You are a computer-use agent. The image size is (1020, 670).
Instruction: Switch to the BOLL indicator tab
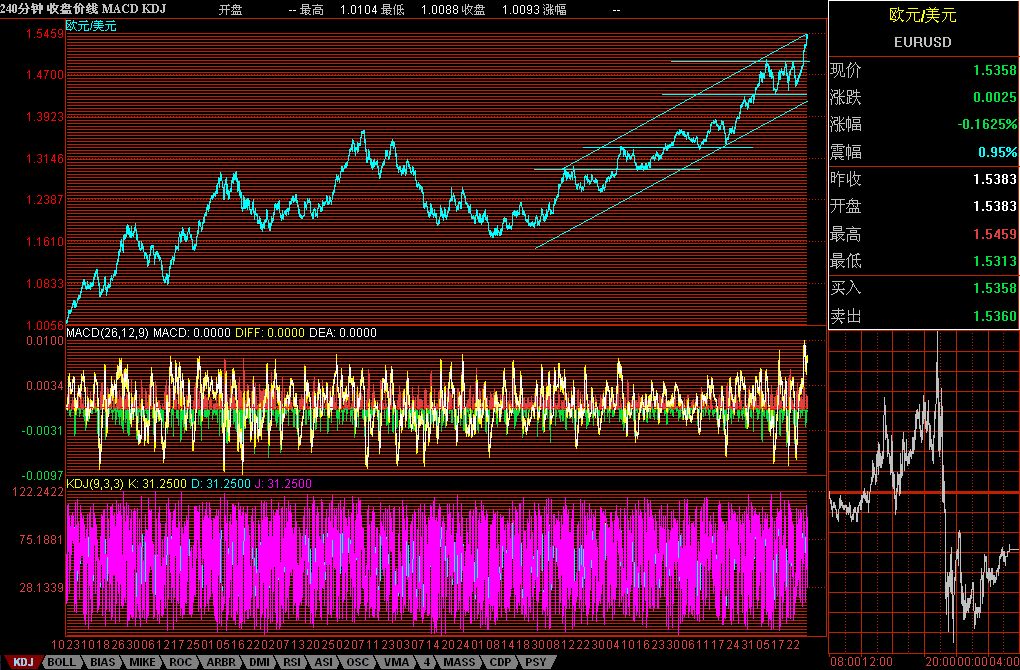60,662
